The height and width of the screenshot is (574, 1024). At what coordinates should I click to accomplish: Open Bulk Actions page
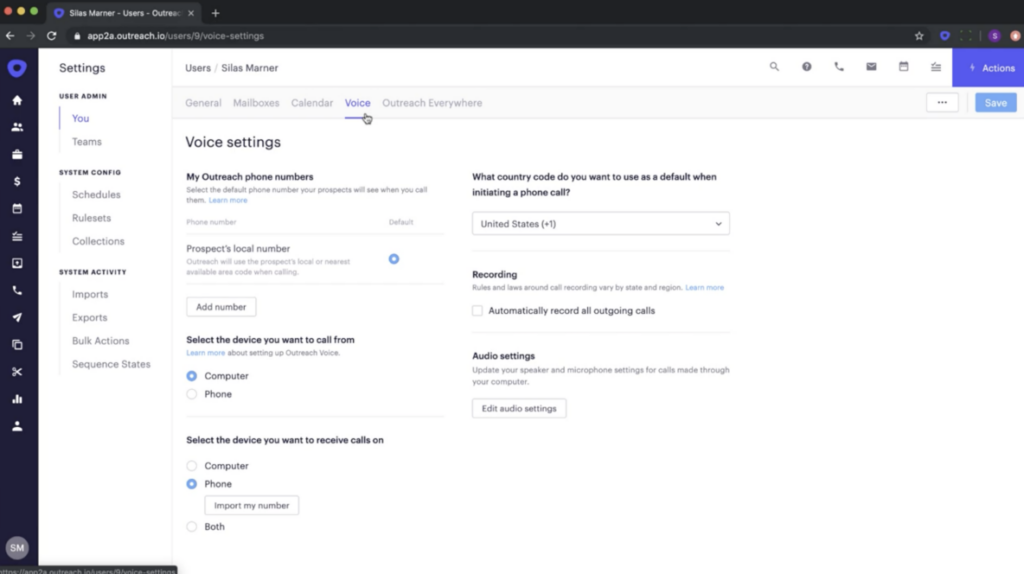click(101, 341)
